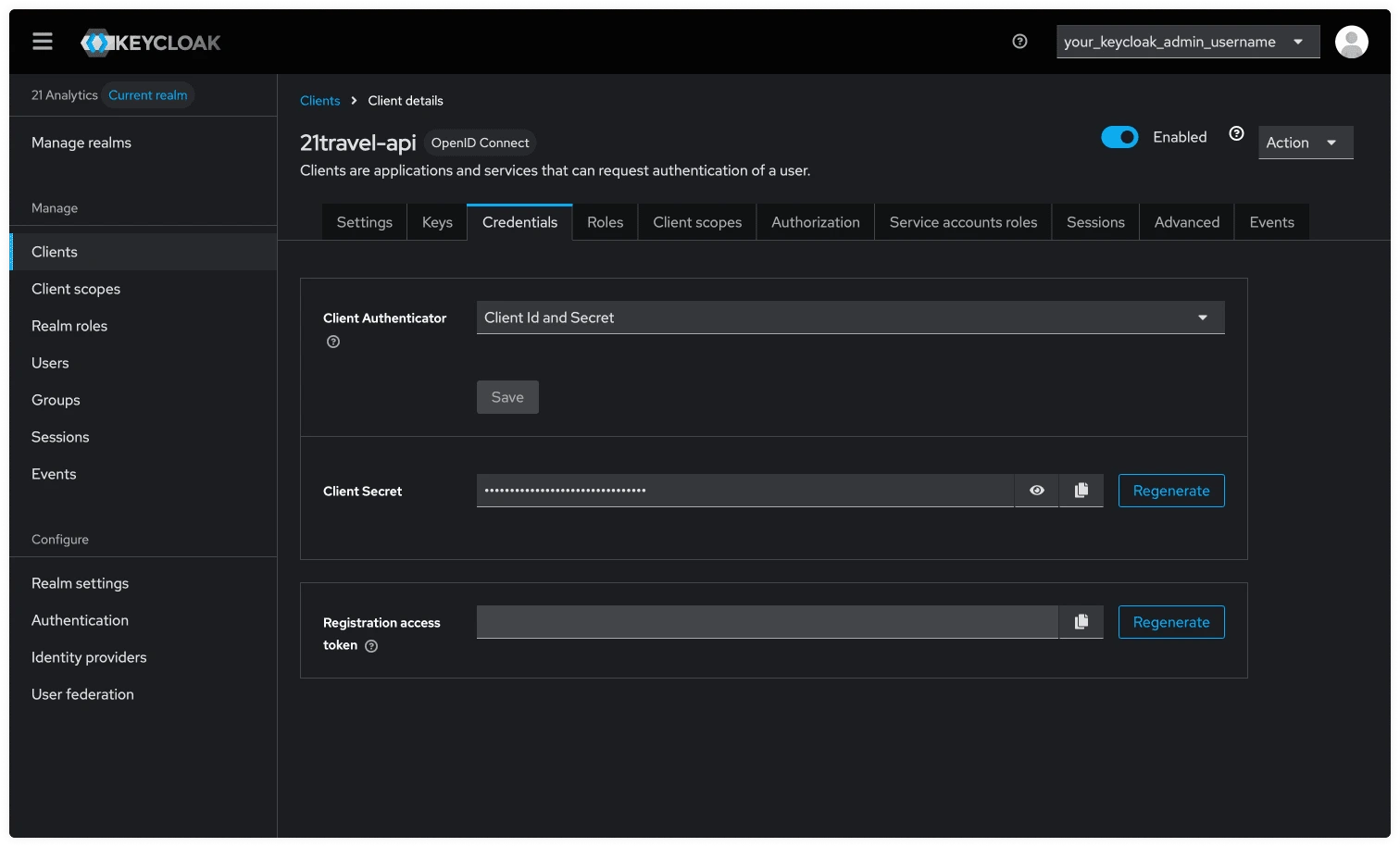1400x847 pixels.
Task: Click help icon beside Registration access token
Action: point(371,646)
